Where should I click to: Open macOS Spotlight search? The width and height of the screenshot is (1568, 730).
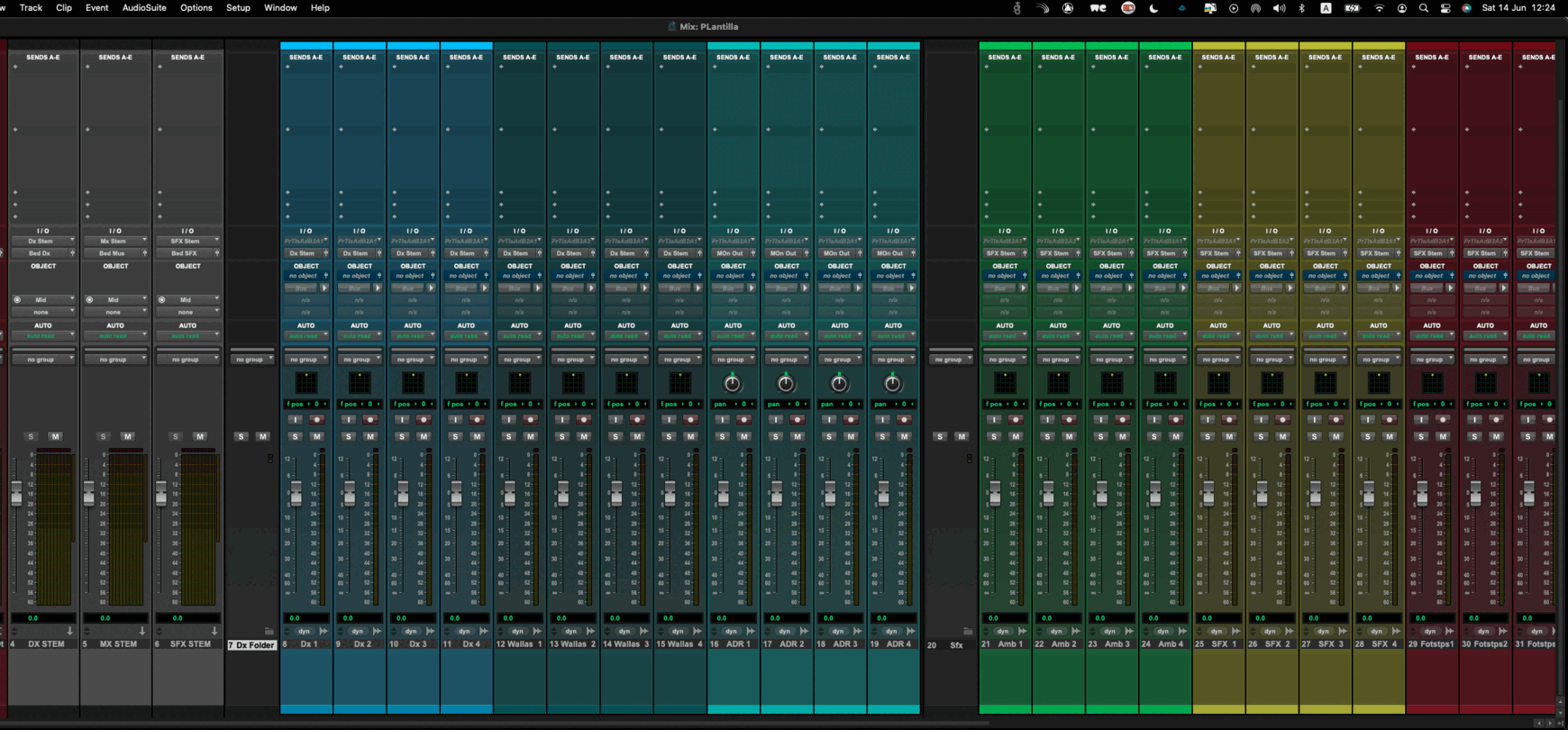(1424, 8)
